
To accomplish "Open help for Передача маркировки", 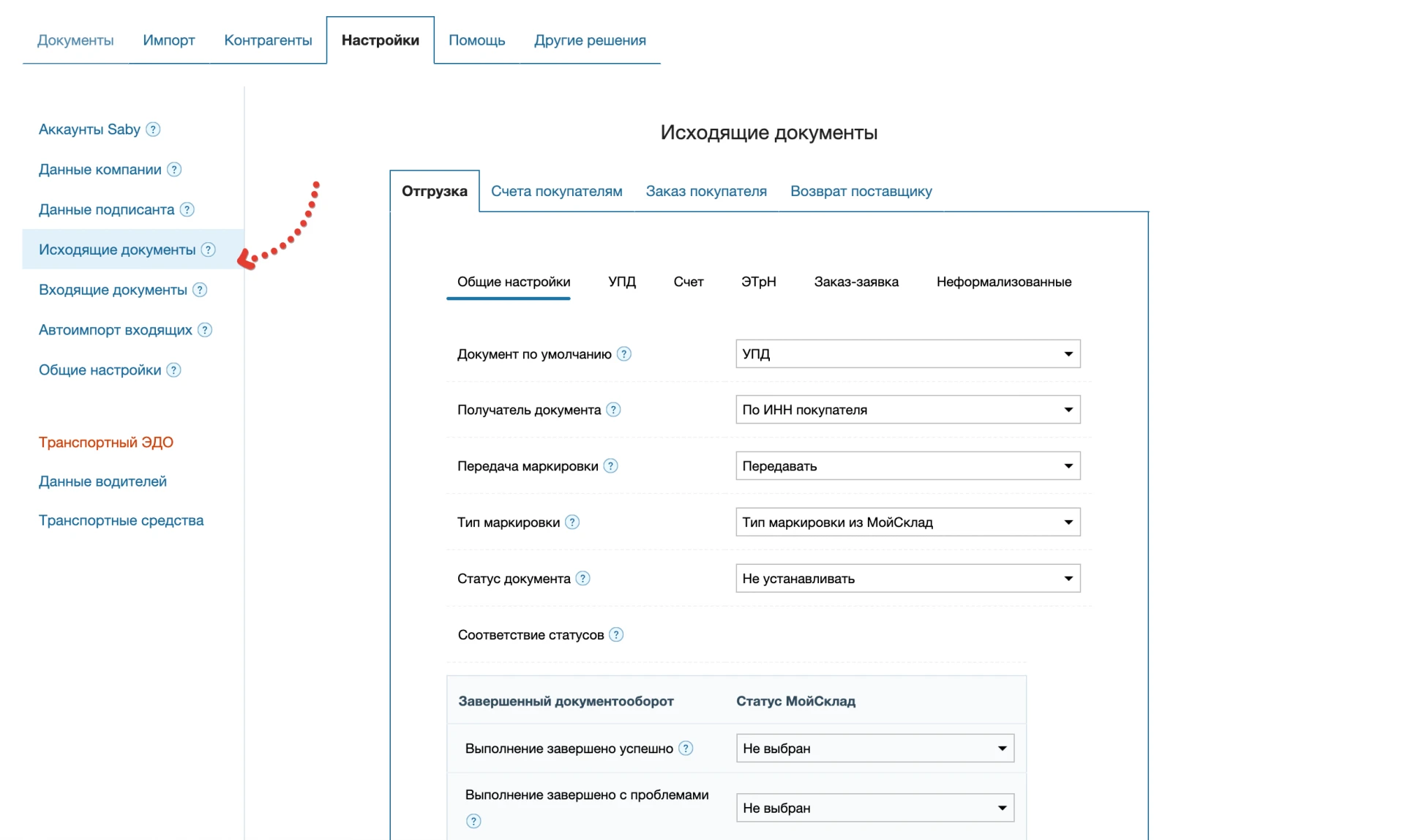I will pyautogui.click(x=611, y=466).
